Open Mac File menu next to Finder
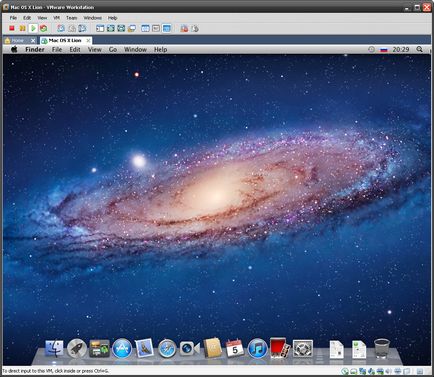Viewport: 434px width, 377px height. 57,49
